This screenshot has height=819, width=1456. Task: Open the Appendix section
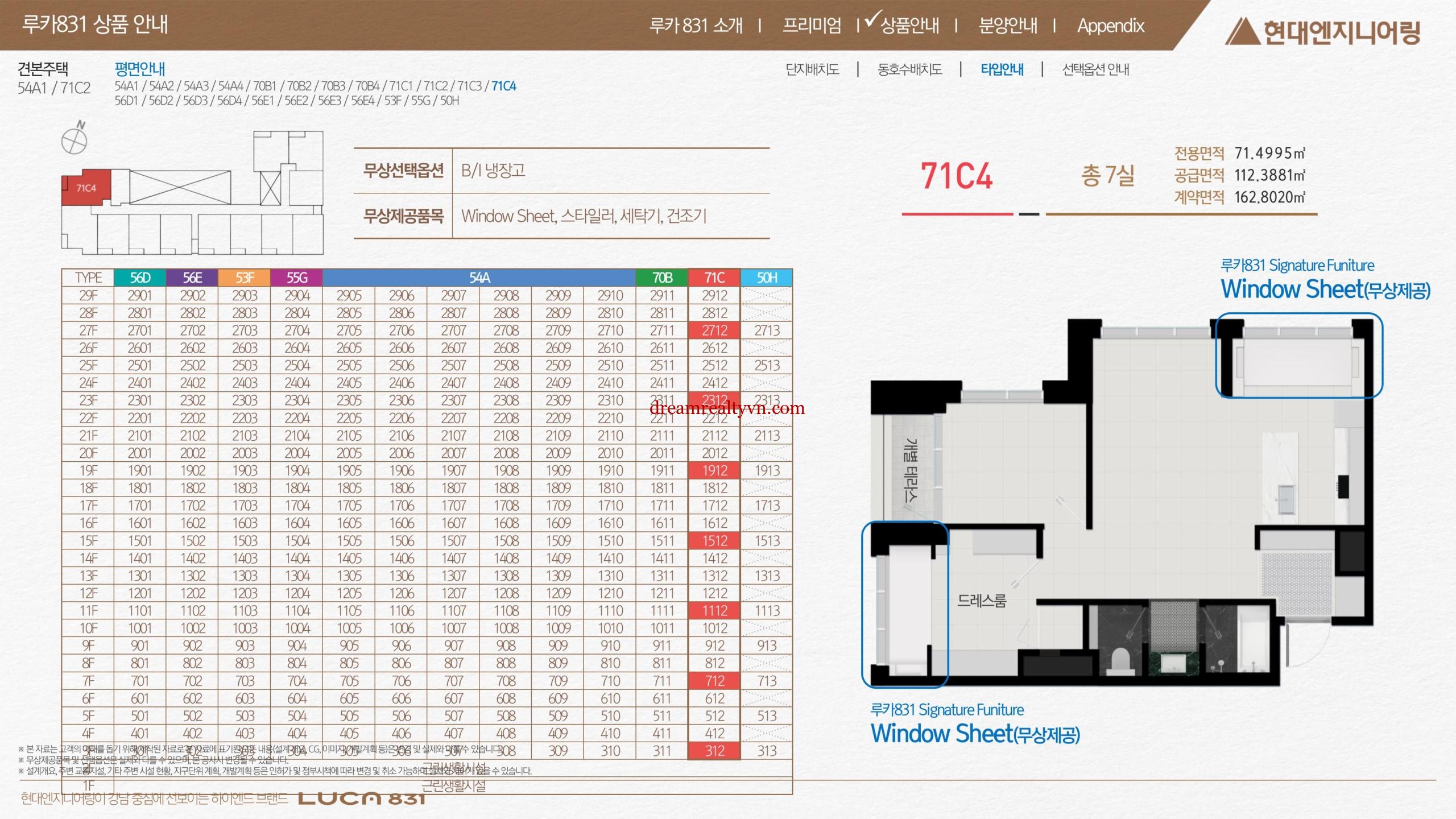click(1110, 26)
